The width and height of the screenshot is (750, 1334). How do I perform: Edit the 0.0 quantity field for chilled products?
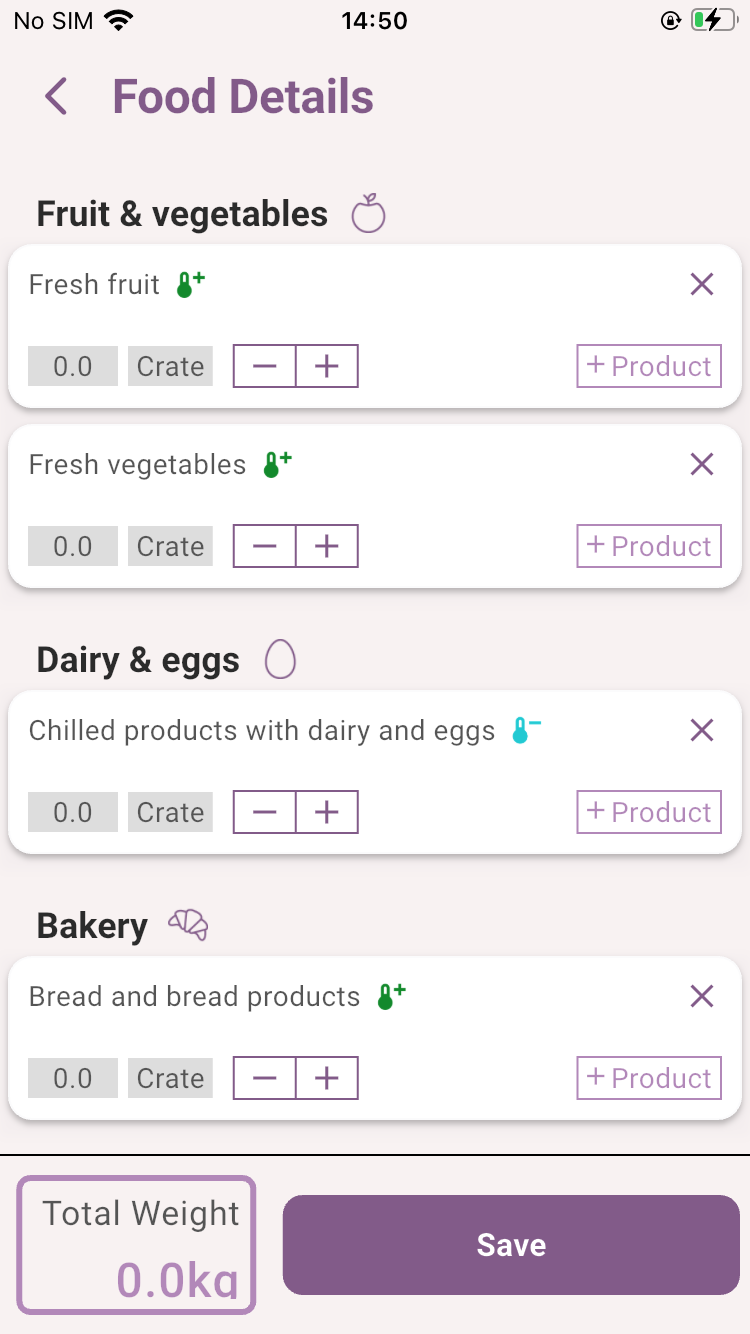pyautogui.click(x=73, y=813)
